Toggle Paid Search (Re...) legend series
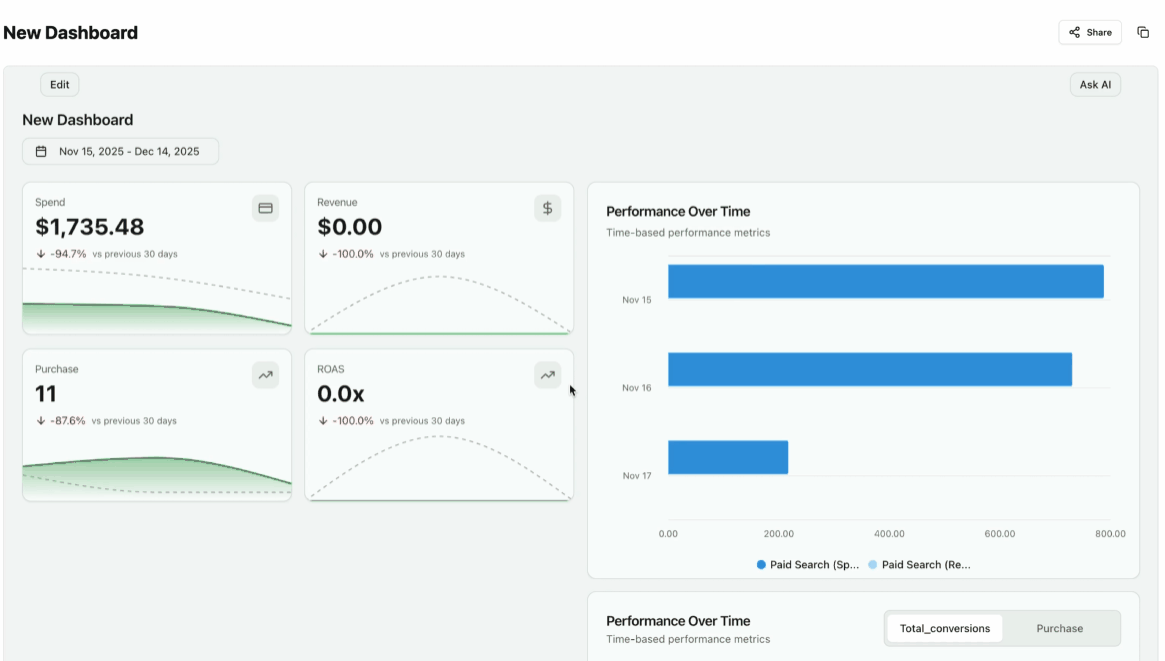 coord(920,565)
